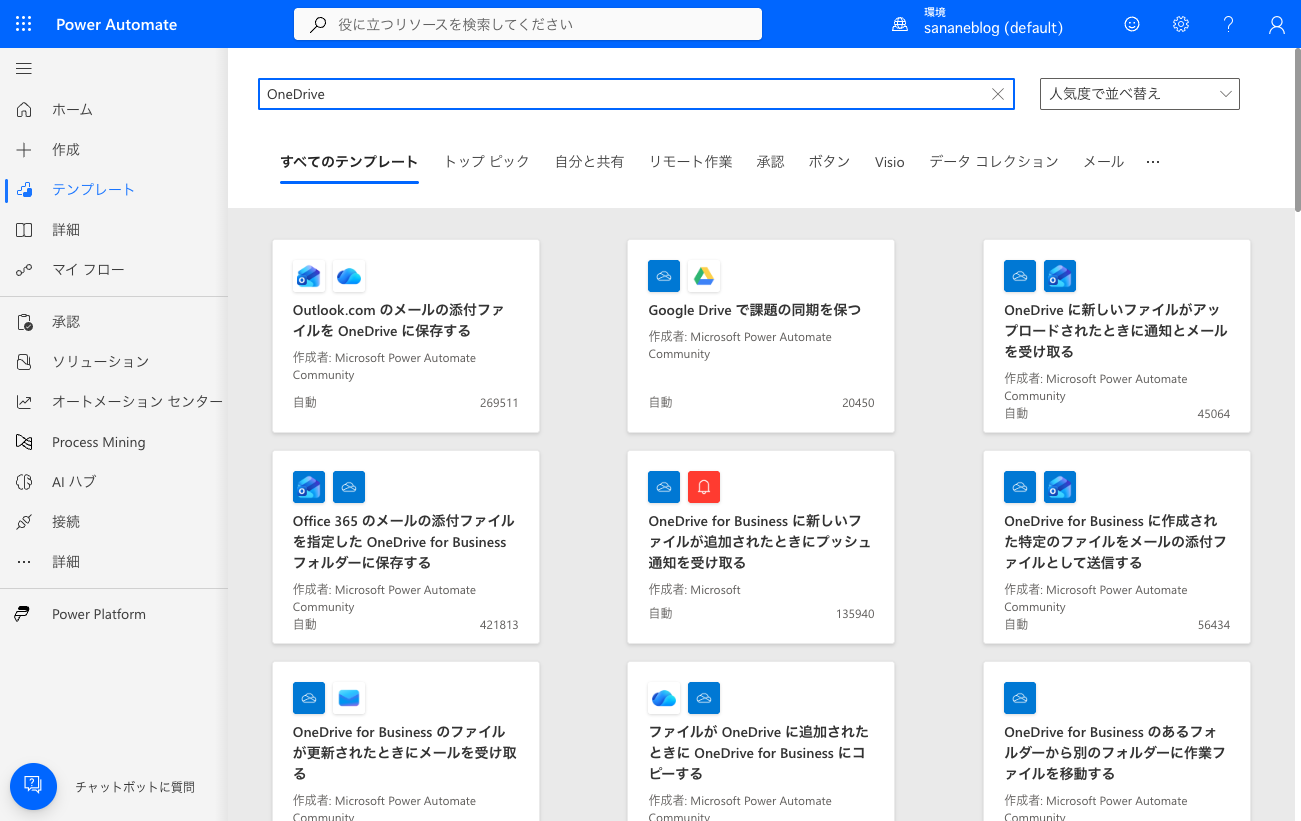This screenshot has height=821, width=1301.
Task: Open Google Drive sync template card
Action: coord(761,336)
